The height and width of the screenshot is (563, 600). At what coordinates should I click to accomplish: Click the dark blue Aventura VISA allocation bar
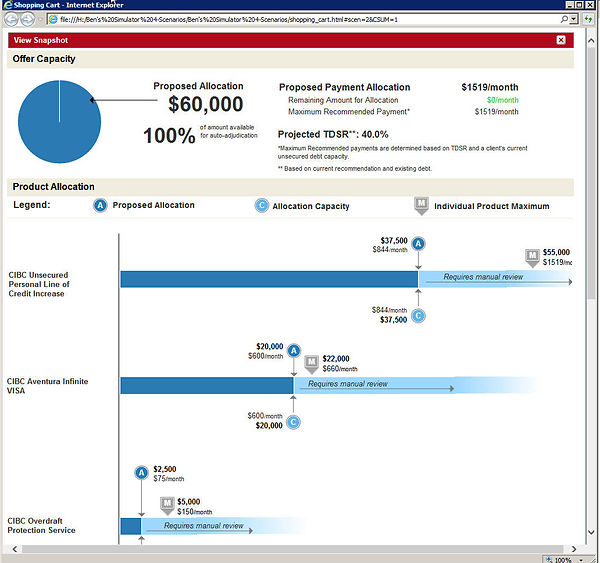pos(207,385)
